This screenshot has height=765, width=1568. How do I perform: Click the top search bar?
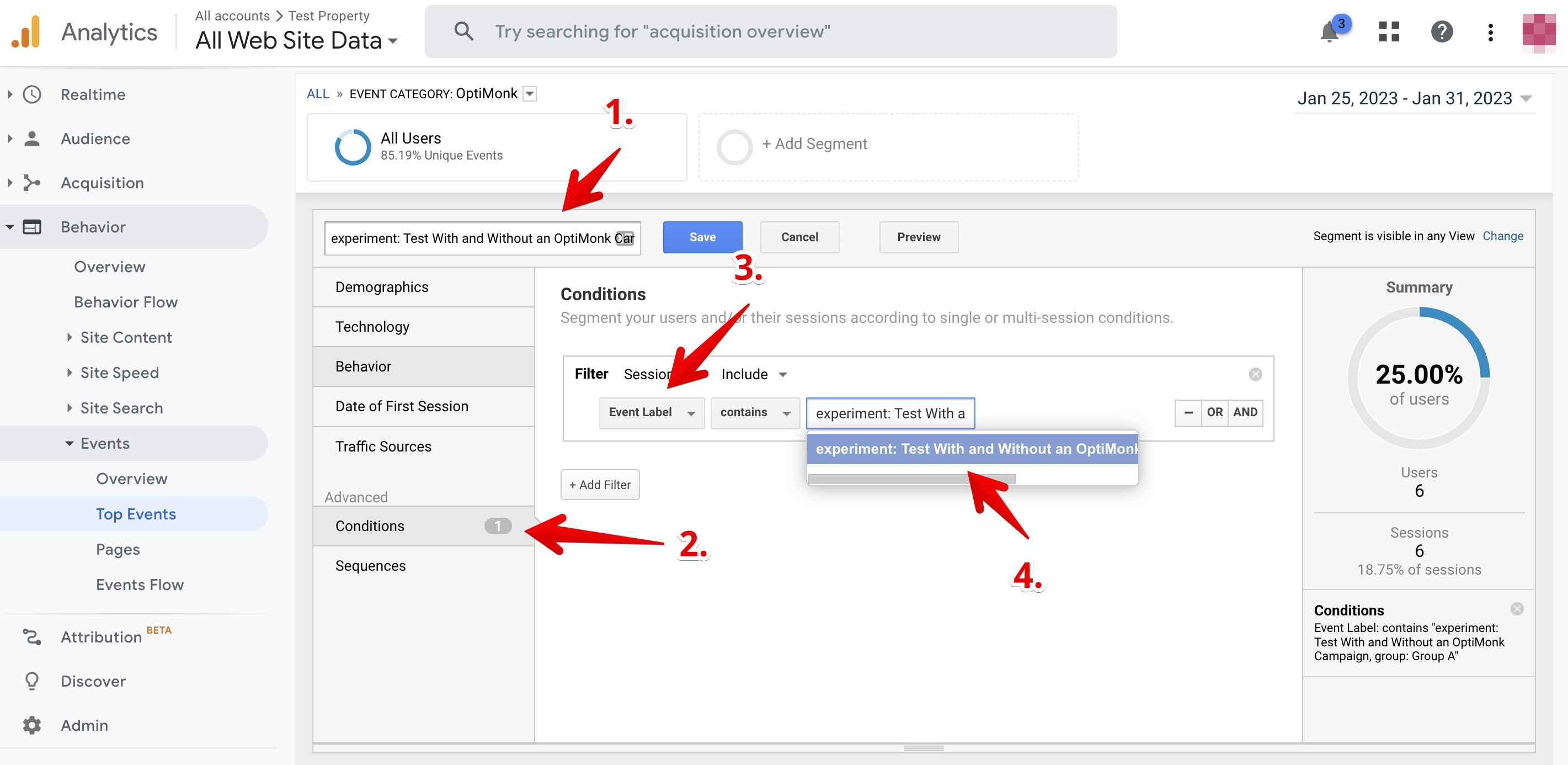771,31
